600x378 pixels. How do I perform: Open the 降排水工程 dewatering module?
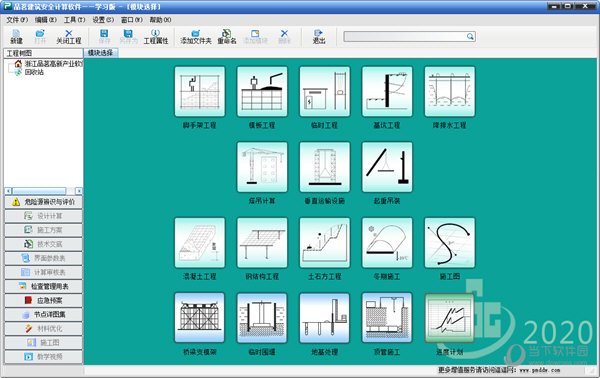pos(450,91)
